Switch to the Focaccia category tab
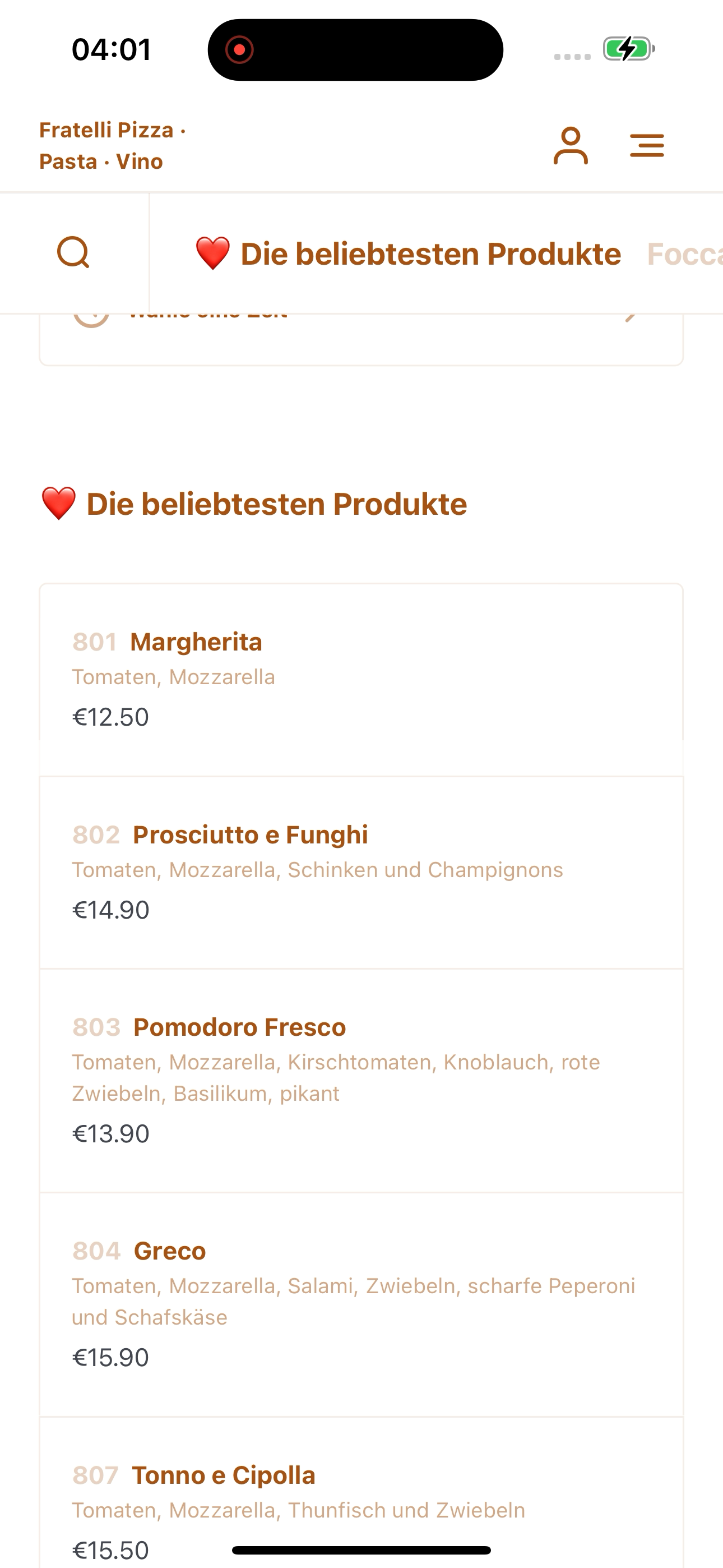Screen dimensions: 723x1568 pos(685,254)
